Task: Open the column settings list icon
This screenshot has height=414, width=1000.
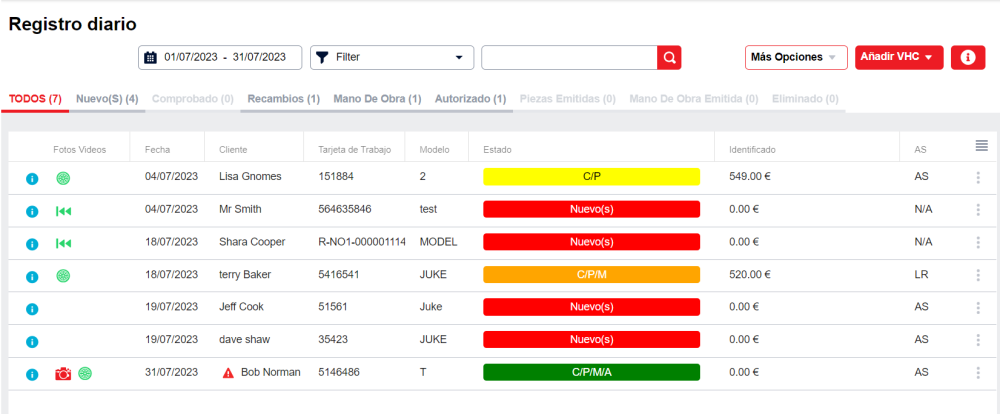Action: (982, 146)
